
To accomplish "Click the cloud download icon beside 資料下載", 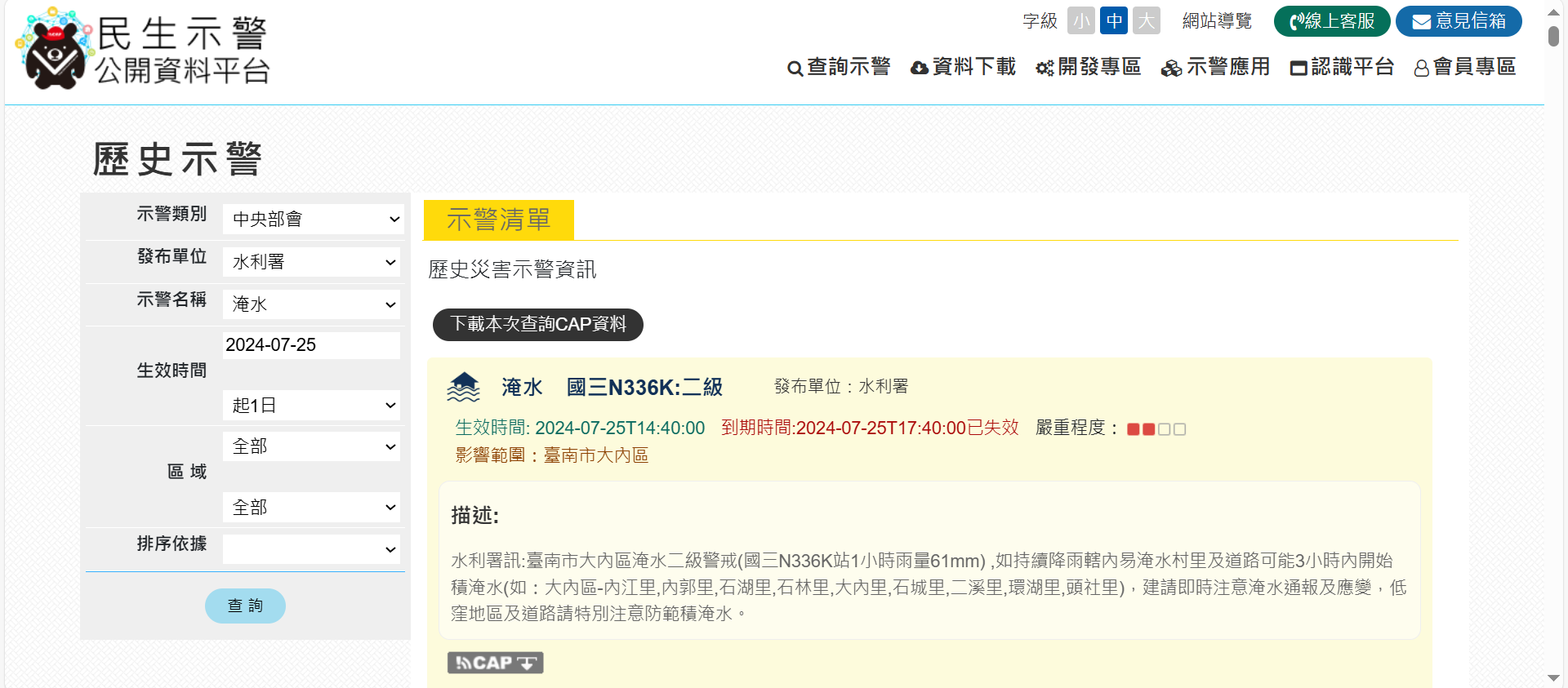I will [920, 69].
